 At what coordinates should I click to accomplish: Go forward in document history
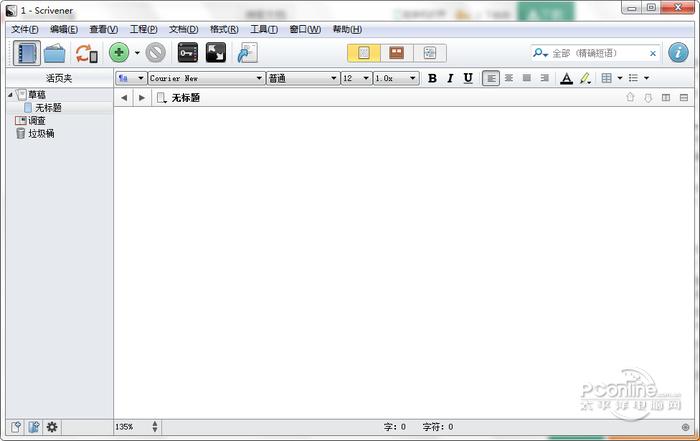pyautogui.click(x=142, y=98)
